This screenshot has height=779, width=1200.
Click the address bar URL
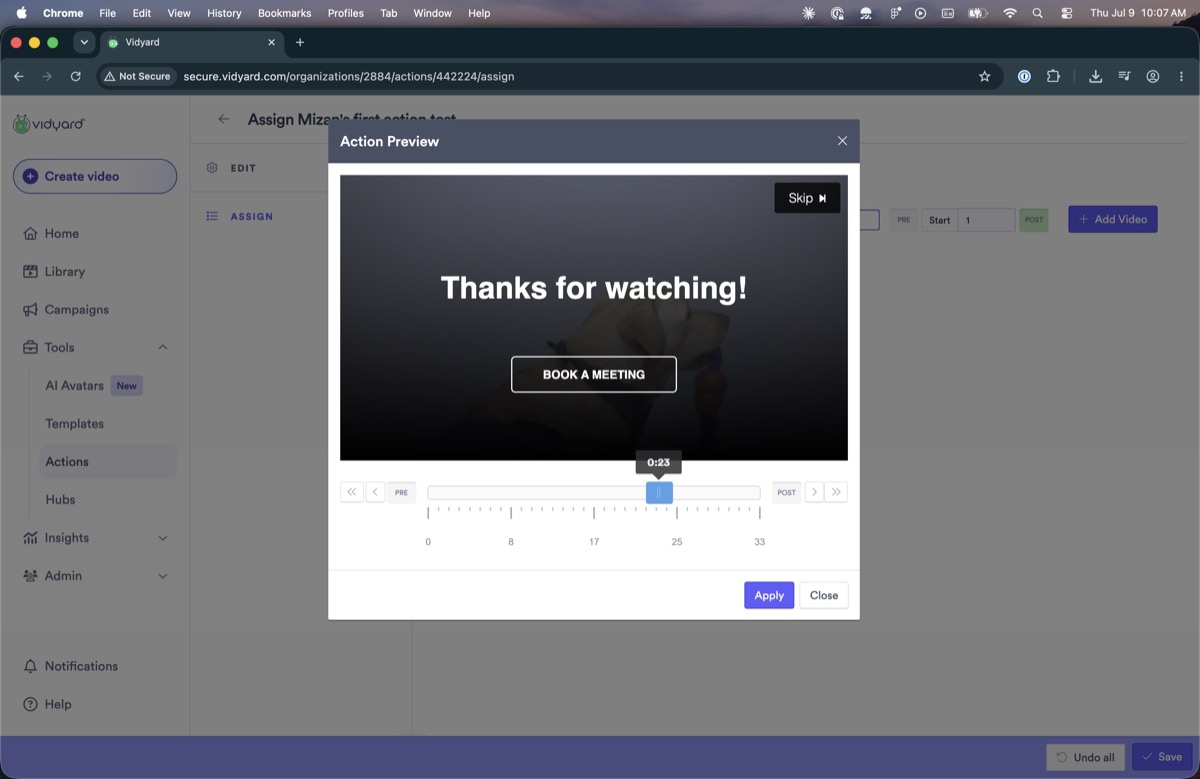pyautogui.click(x=349, y=76)
